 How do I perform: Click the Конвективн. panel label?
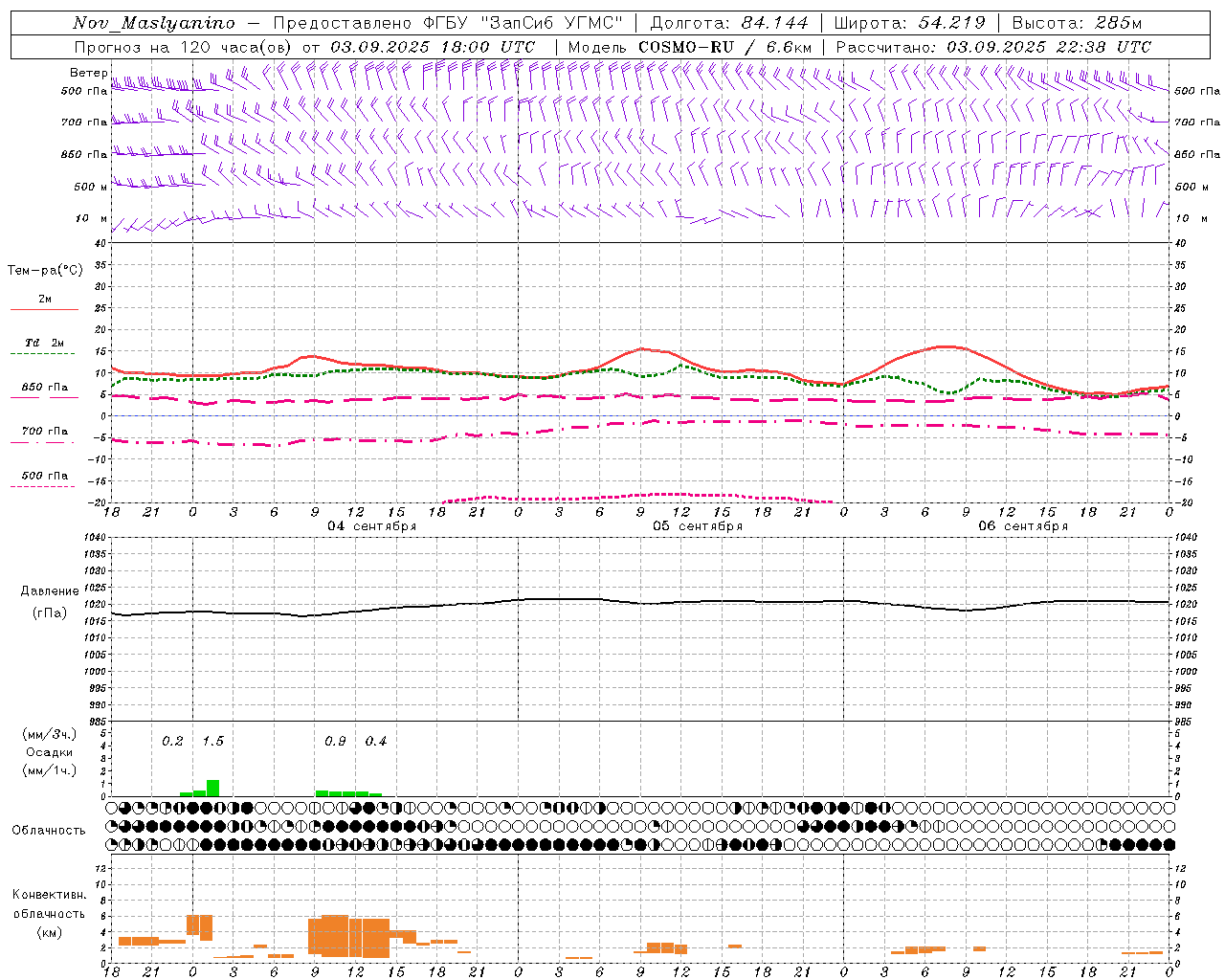(x=49, y=895)
